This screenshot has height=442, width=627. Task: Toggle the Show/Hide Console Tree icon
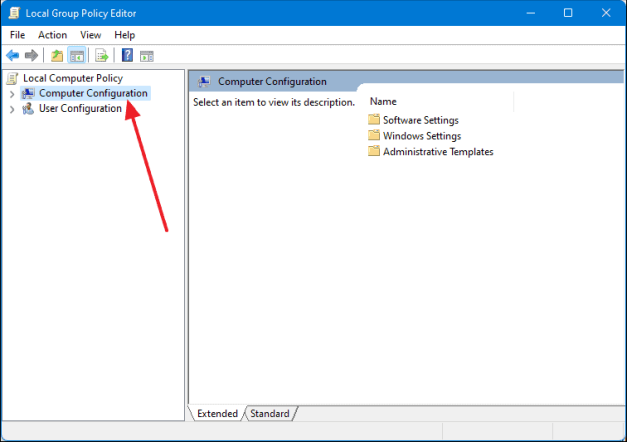coord(77,56)
